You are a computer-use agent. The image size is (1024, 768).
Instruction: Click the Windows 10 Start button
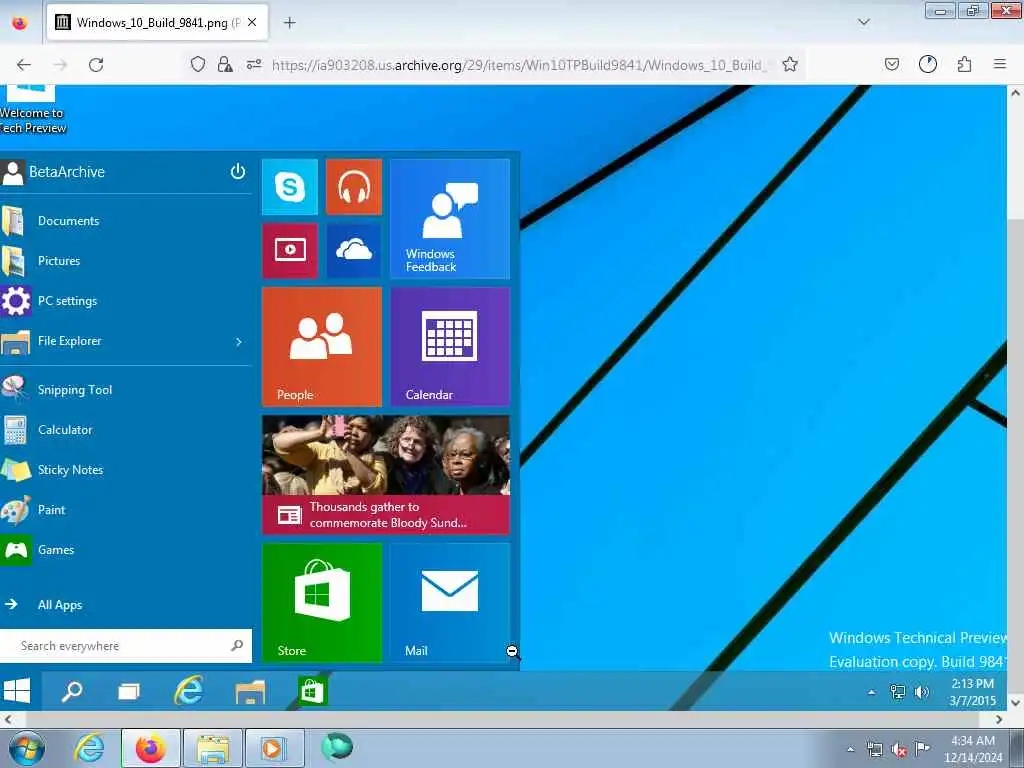pos(18,691)
